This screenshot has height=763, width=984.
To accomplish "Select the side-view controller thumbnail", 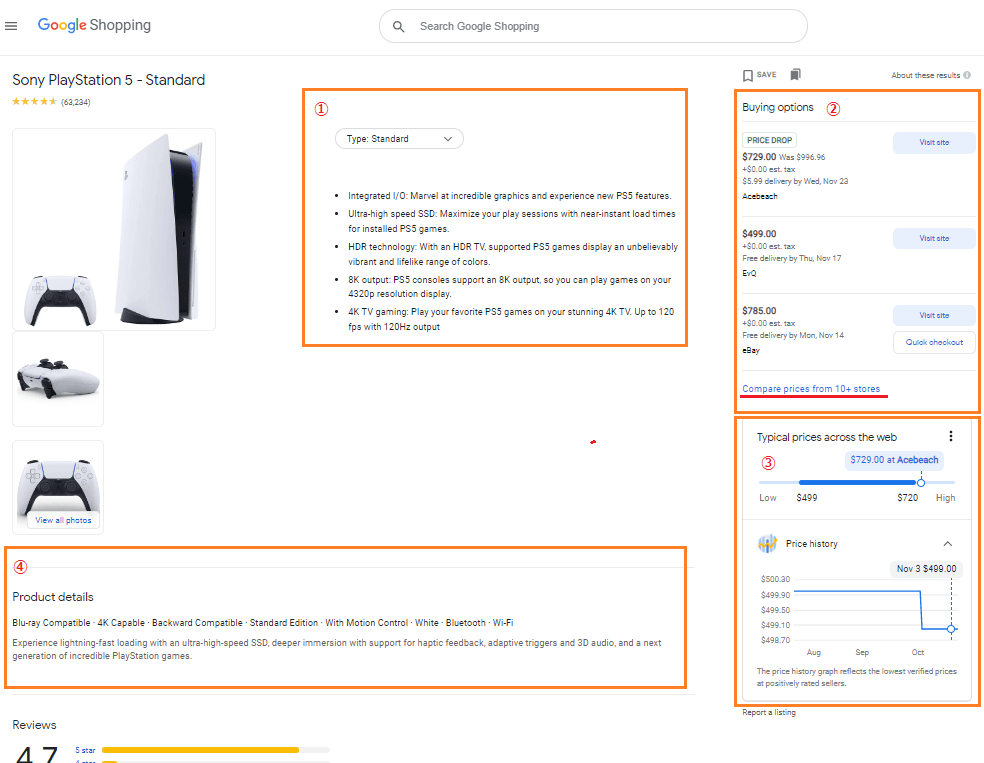I will 58,379.
